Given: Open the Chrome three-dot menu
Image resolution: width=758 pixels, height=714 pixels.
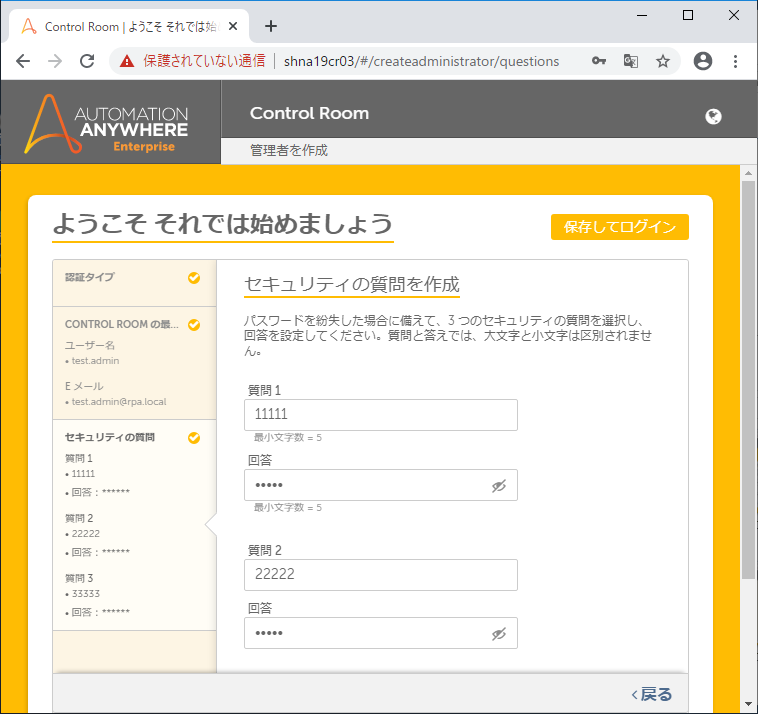Looking at the screenshot, I should [x=735, y=61].
